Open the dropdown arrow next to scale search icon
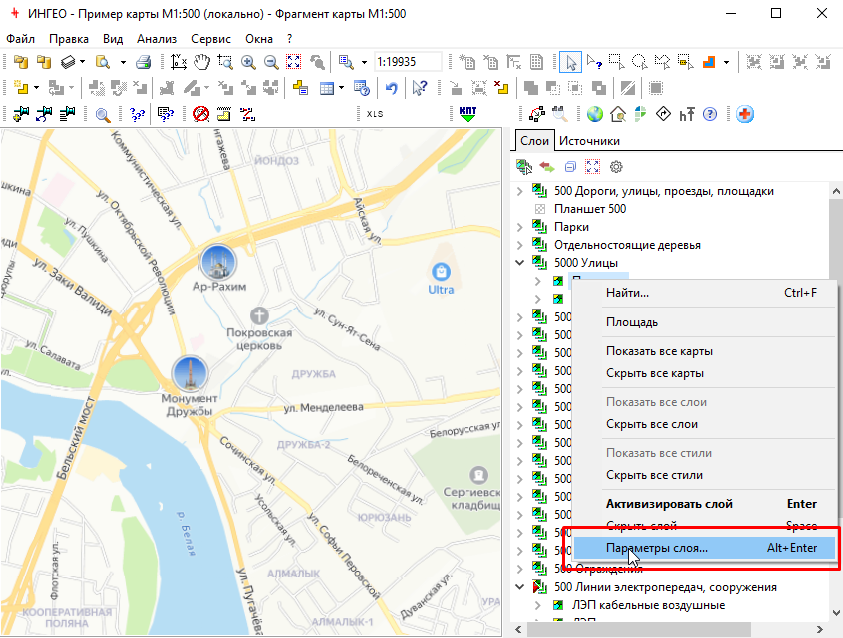The width and height of the screenshot is (843, 638). pos(364,62)
